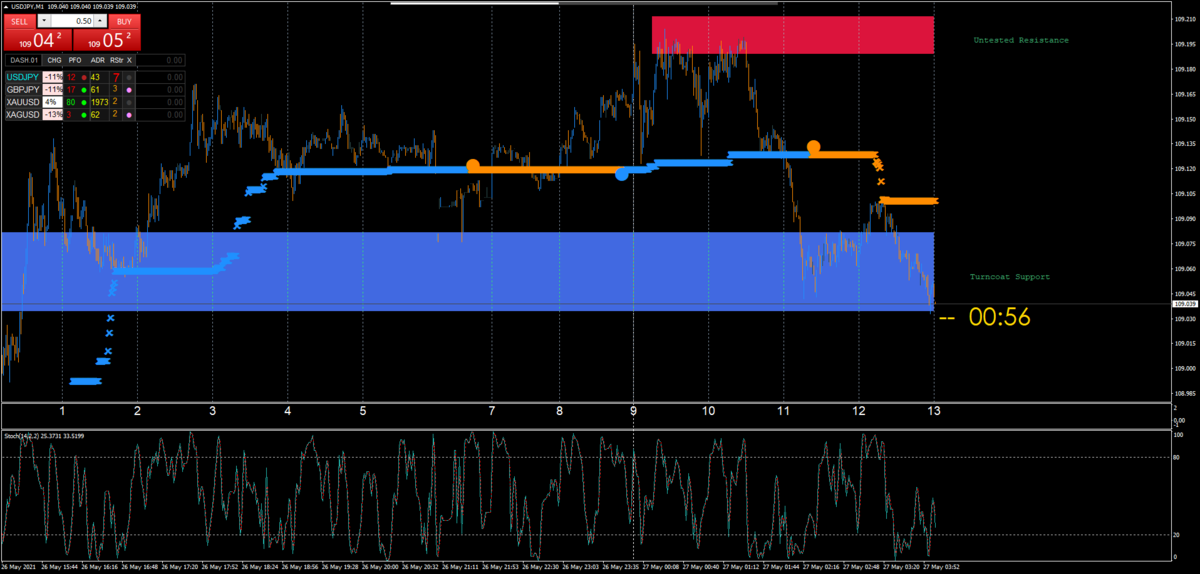1200x574 pixels.
Task: Decrease lot size with the down arrow
Action: 44,21
